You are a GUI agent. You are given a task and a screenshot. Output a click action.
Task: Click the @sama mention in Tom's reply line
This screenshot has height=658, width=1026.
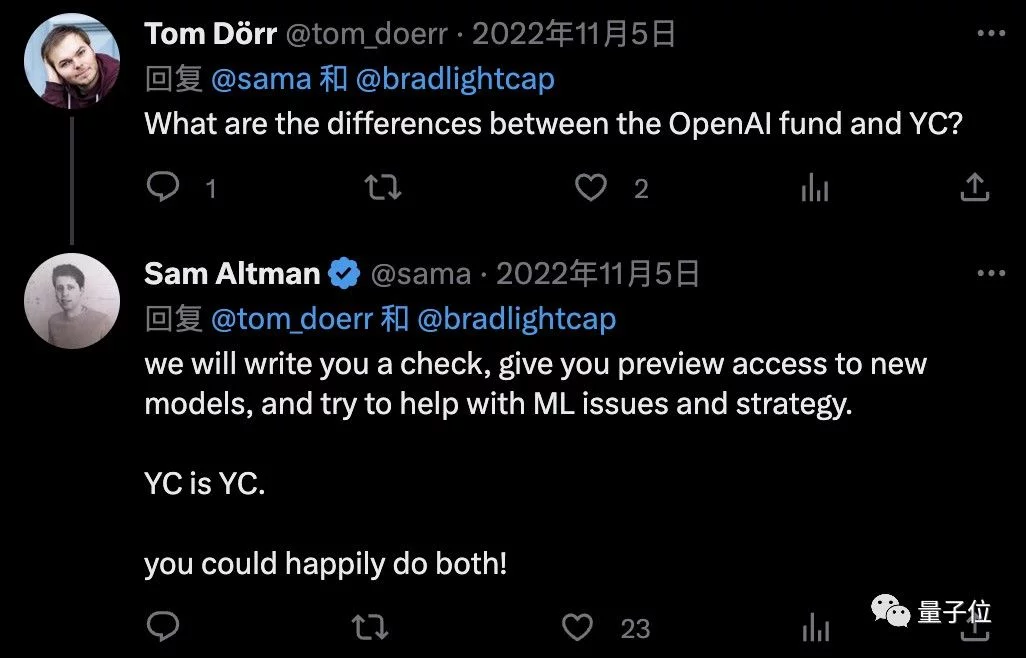[x=260, y=79]
